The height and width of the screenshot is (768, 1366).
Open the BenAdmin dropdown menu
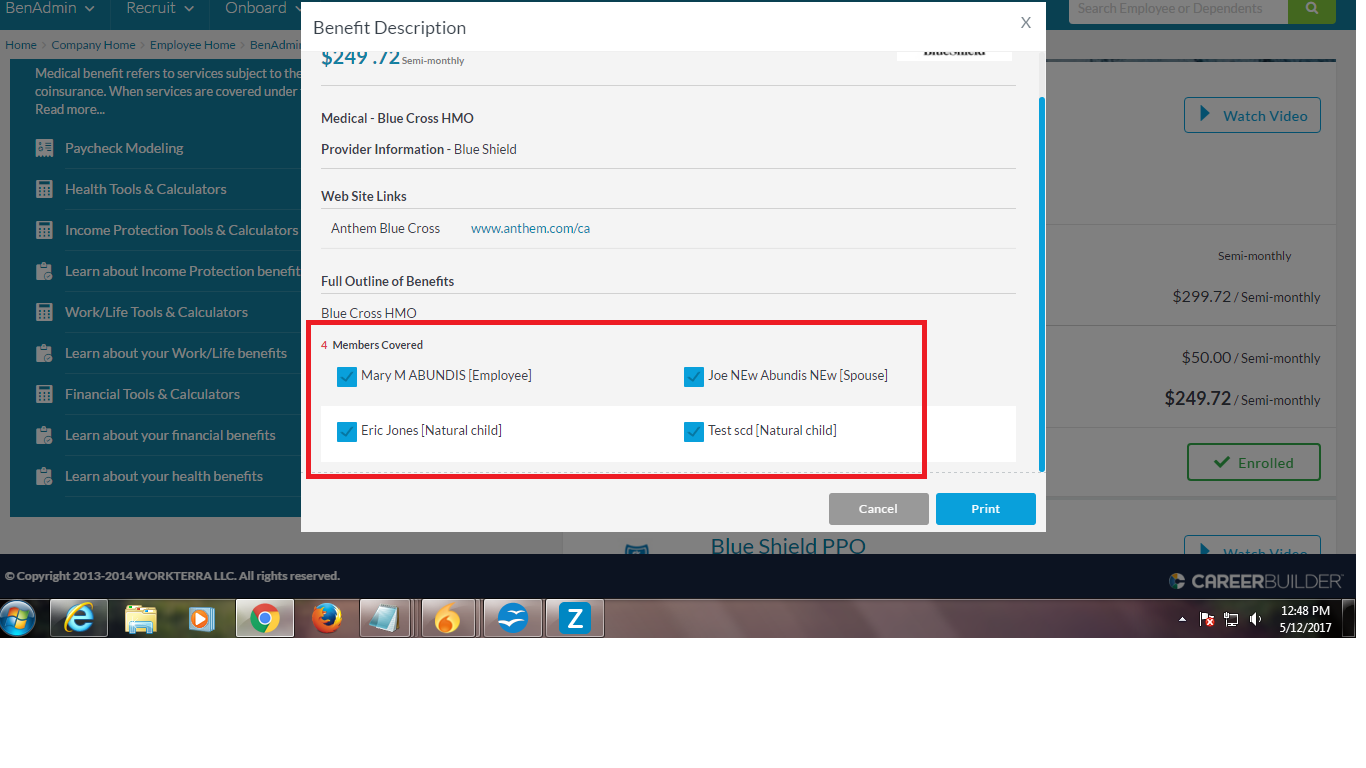coord(51,8)
